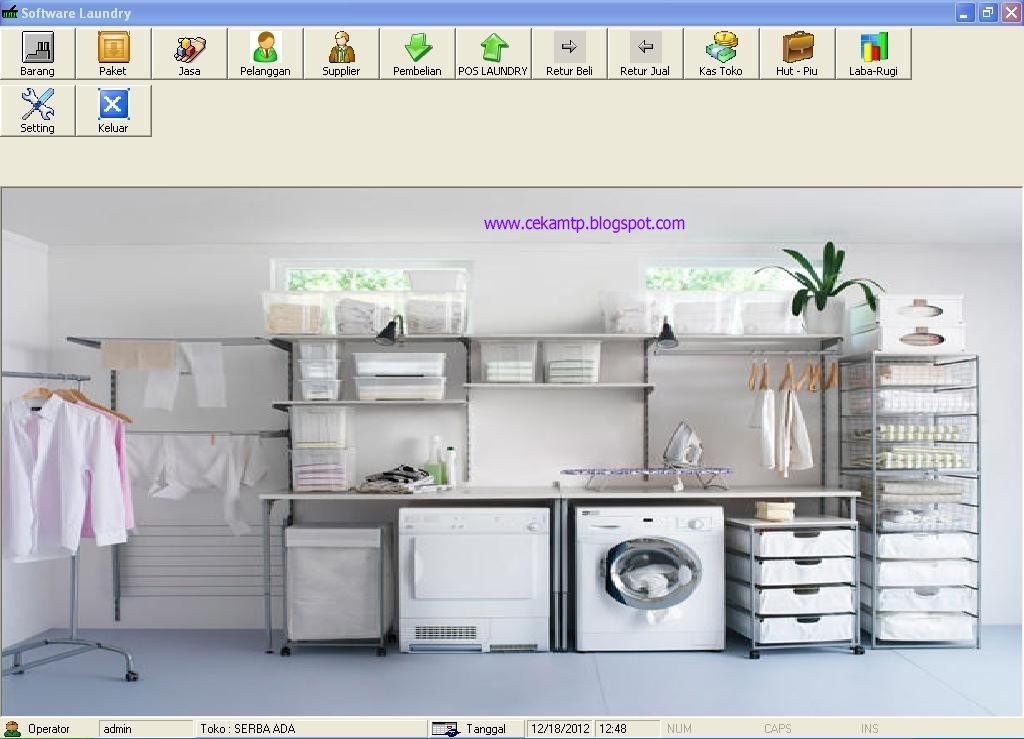Click the admin operator name field
Screen dimensions: 1024x739
(x=146, y=728)
